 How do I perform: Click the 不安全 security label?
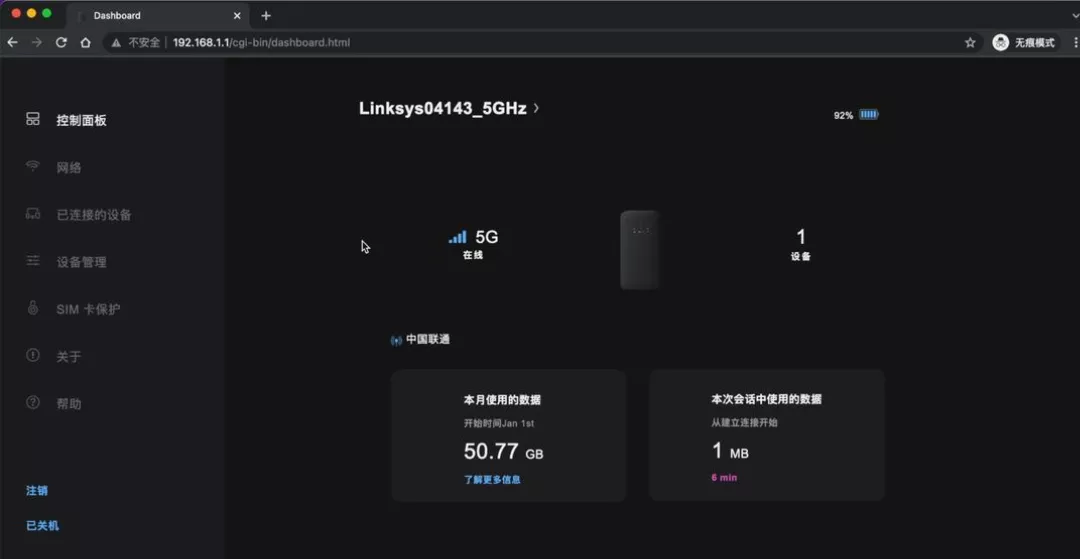click(143, 43)
